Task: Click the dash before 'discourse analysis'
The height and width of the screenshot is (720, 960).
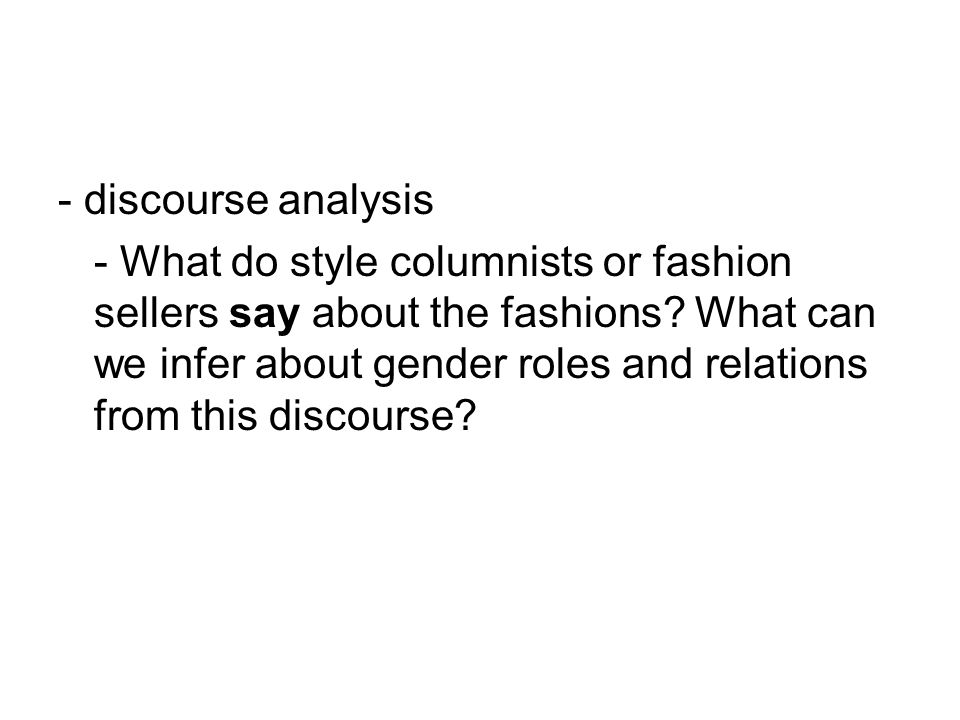Action: coord(66,202)
